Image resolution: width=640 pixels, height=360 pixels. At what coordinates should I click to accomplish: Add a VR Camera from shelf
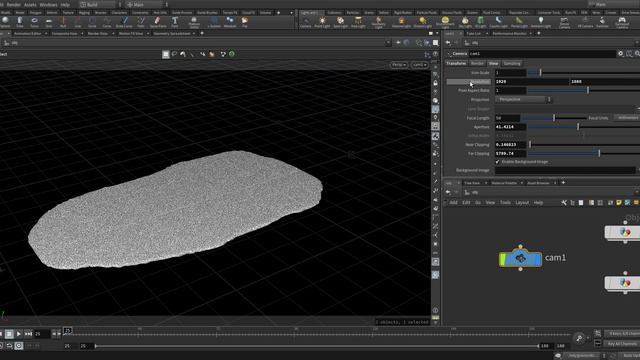point(585,22)
